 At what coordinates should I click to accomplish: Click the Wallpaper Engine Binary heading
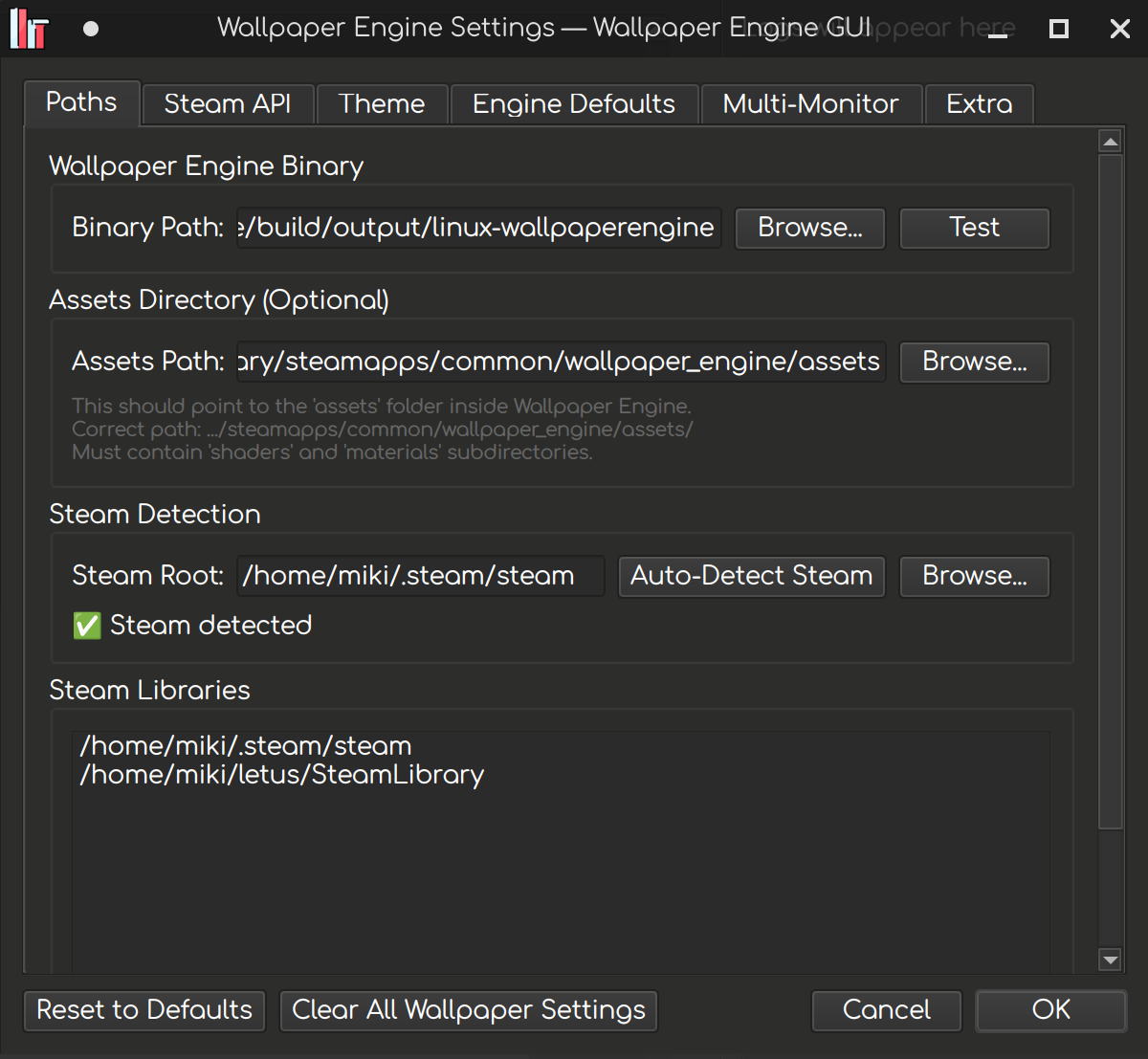coord(207,166)
